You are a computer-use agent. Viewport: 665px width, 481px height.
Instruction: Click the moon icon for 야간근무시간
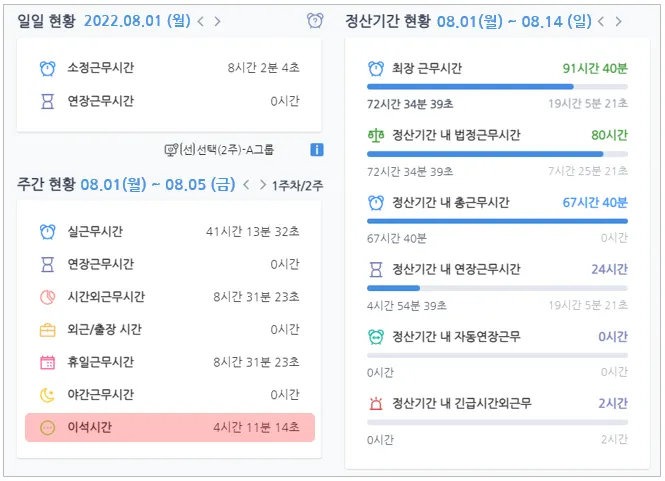[x=47, y=395]
